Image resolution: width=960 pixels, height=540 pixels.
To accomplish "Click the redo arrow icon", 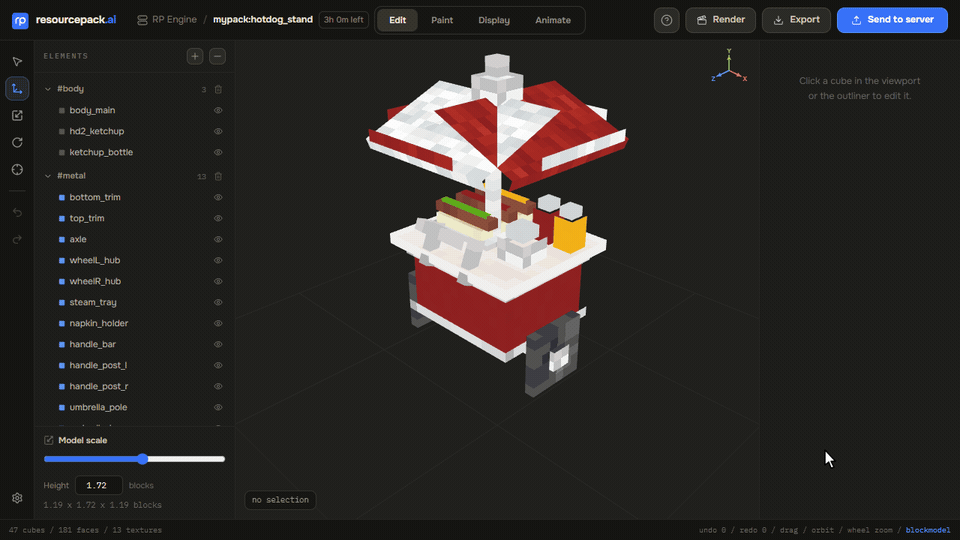I will pyautogui.click(x=17, y=239).
